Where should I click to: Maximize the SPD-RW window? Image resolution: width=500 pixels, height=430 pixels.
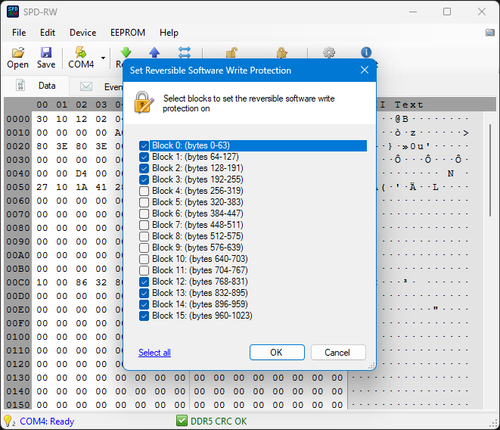(x=447, y=12)
